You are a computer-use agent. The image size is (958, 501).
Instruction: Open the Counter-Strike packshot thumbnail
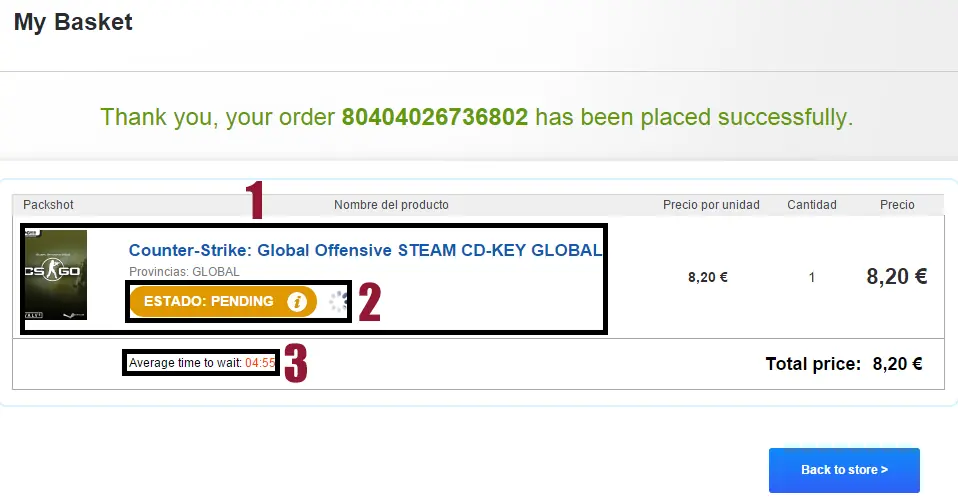tap(55, 275)
